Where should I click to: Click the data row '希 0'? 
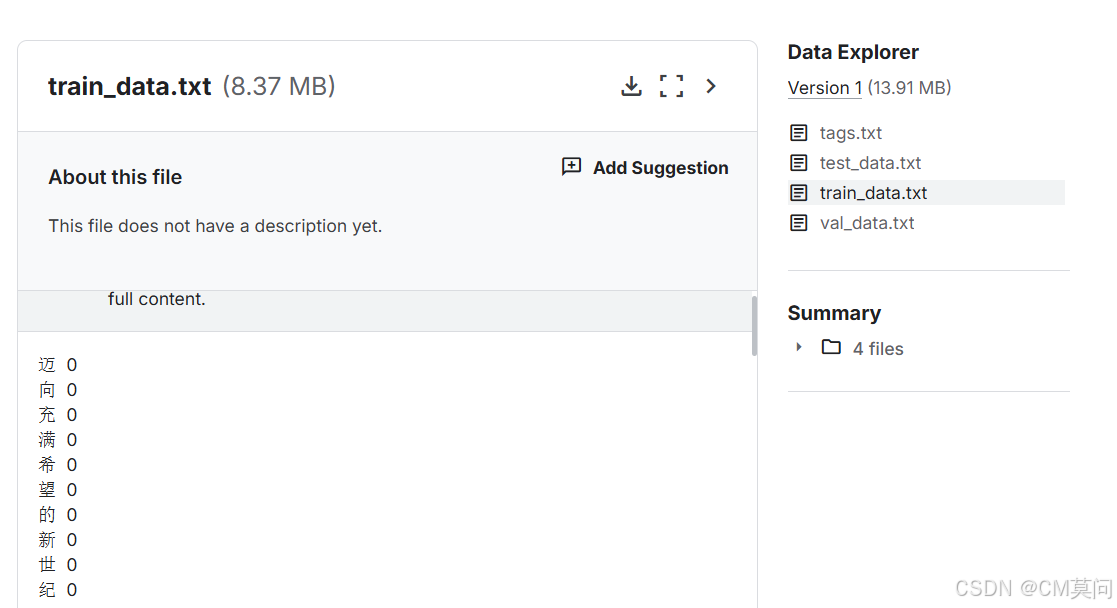(x=58, y=465)
